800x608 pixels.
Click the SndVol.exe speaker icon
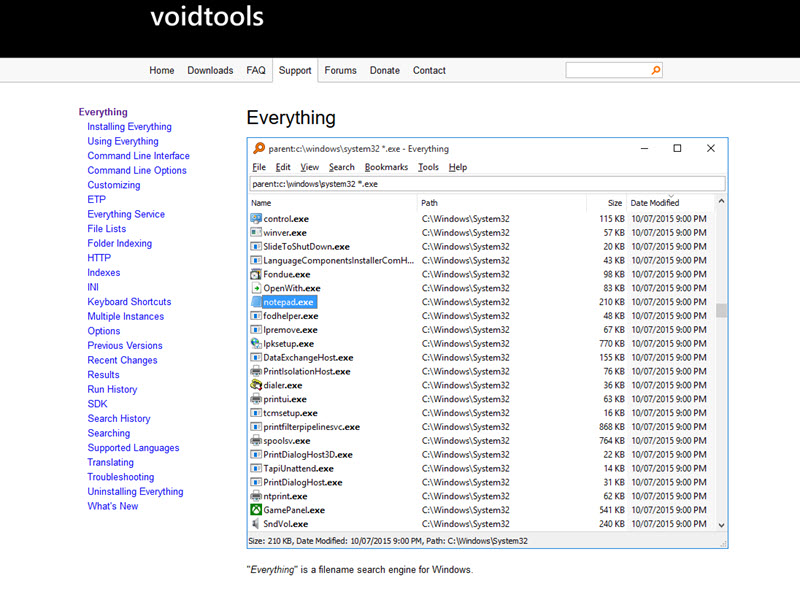[x=256, y=524]
